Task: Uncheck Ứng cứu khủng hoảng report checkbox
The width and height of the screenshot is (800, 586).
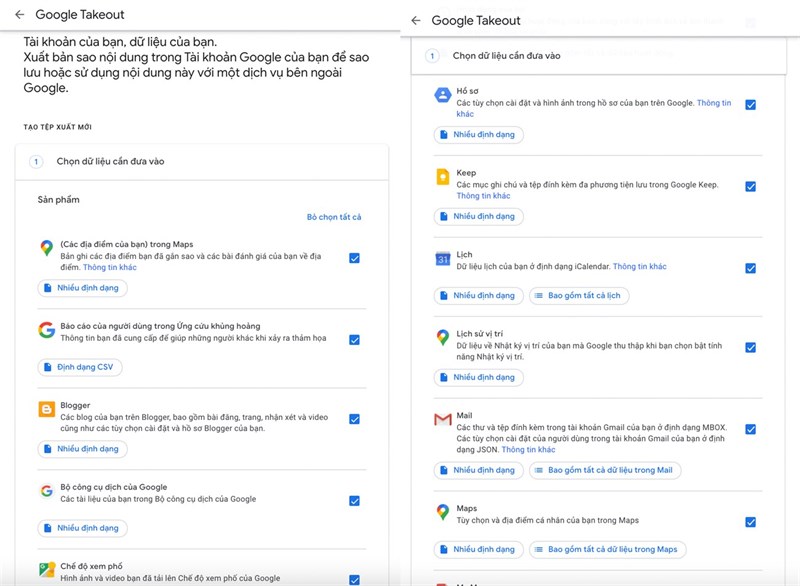Action: [x=354, y=340]
